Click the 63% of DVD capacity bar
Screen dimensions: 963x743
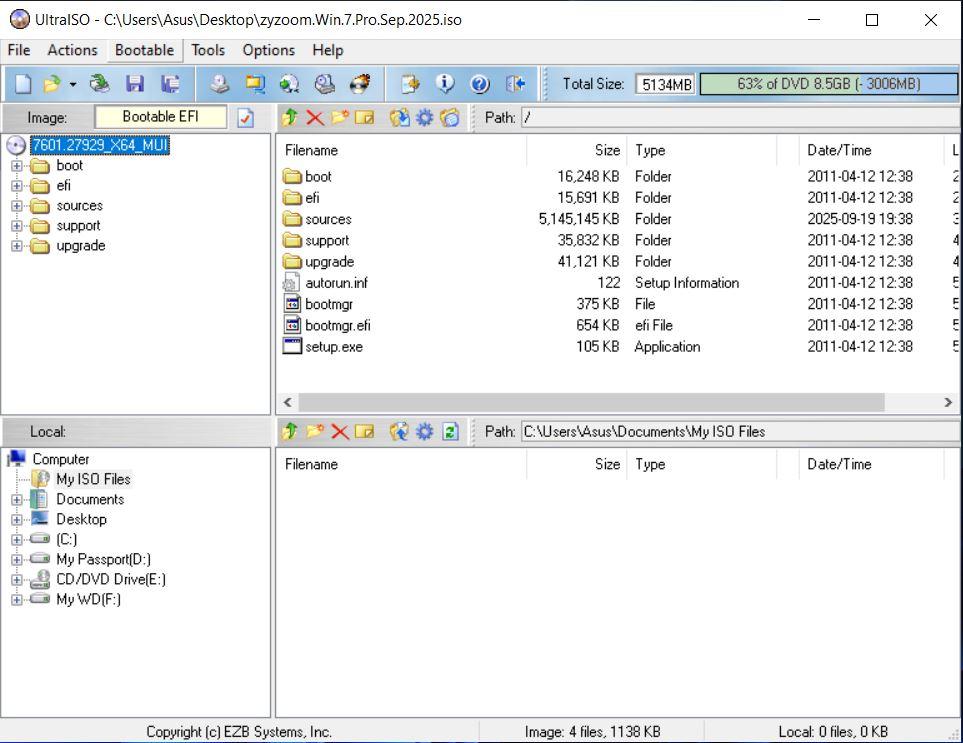coord(828,84)
